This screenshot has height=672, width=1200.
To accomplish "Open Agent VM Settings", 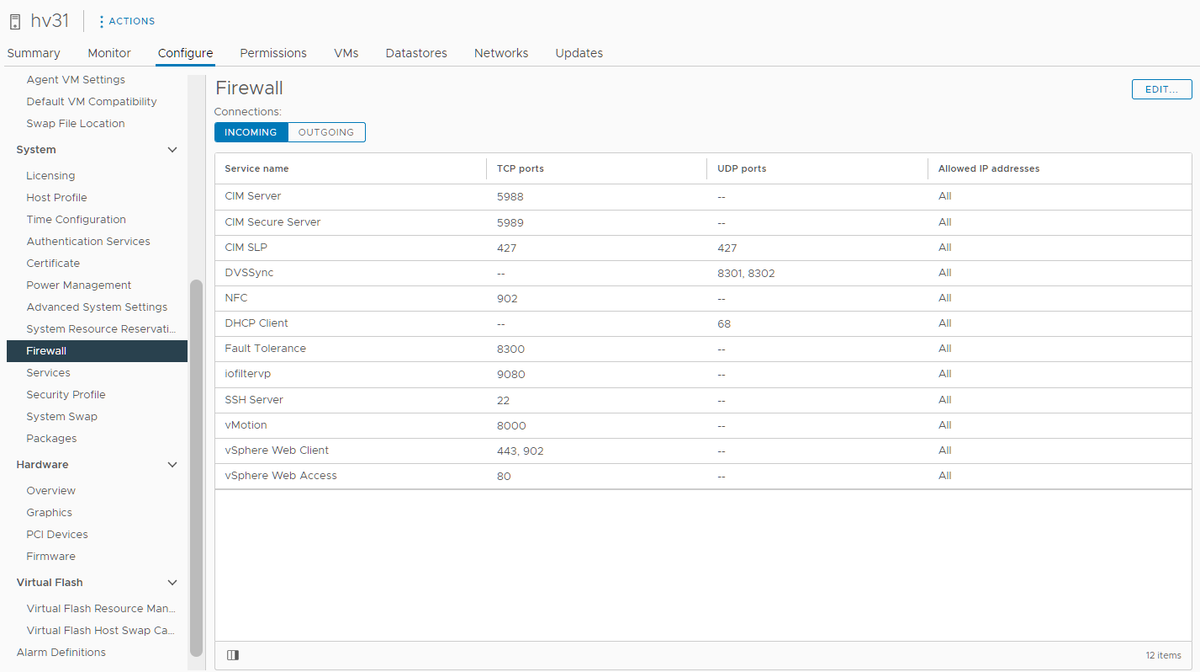I will coord(76,80).
